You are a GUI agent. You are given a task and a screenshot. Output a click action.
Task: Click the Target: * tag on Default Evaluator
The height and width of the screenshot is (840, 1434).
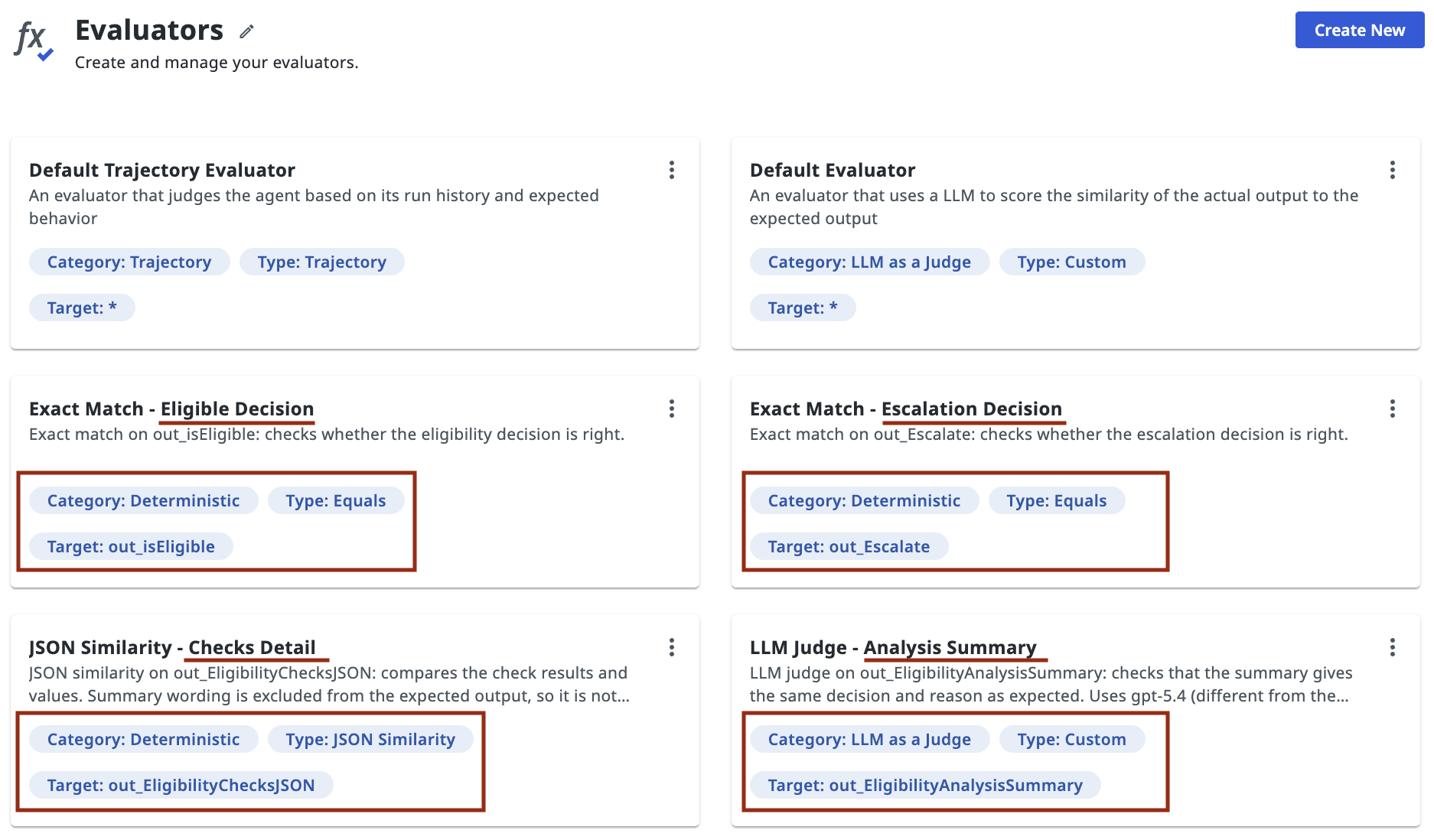coord(803,308)
